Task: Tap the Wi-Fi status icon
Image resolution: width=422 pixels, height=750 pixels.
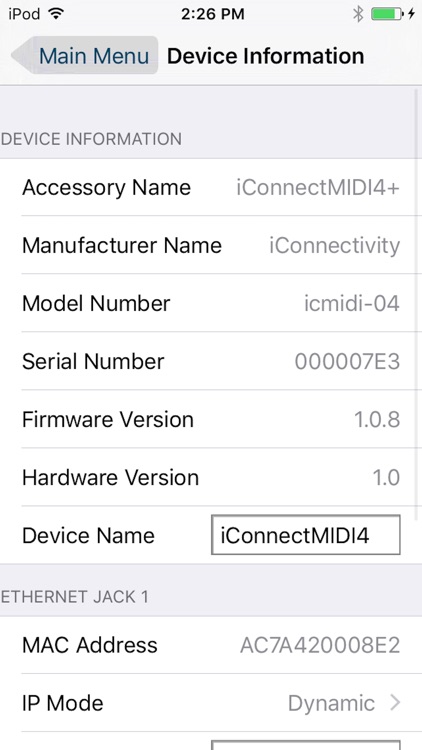Action: click(56, 14)
